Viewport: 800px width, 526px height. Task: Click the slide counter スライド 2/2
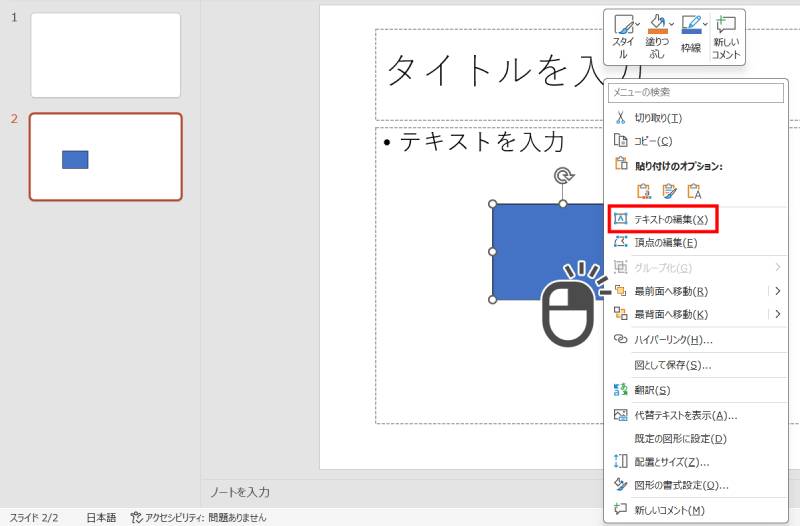(34, 518)
